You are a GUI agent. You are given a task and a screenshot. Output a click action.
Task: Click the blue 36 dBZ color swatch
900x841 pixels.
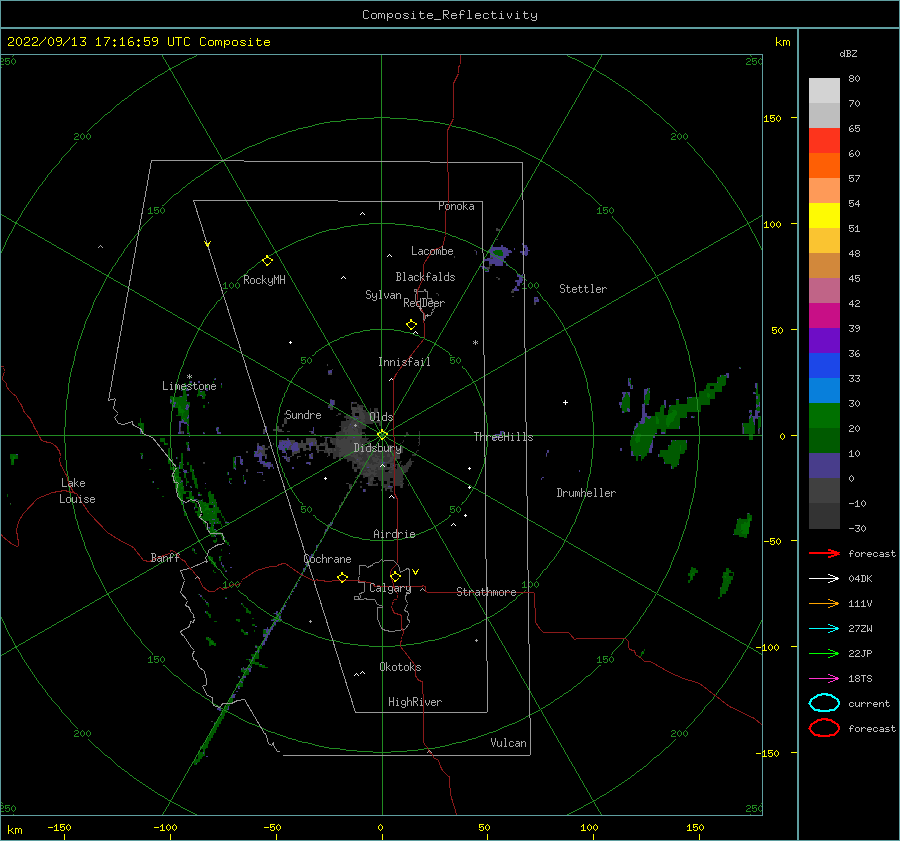(x=824, y=365)
